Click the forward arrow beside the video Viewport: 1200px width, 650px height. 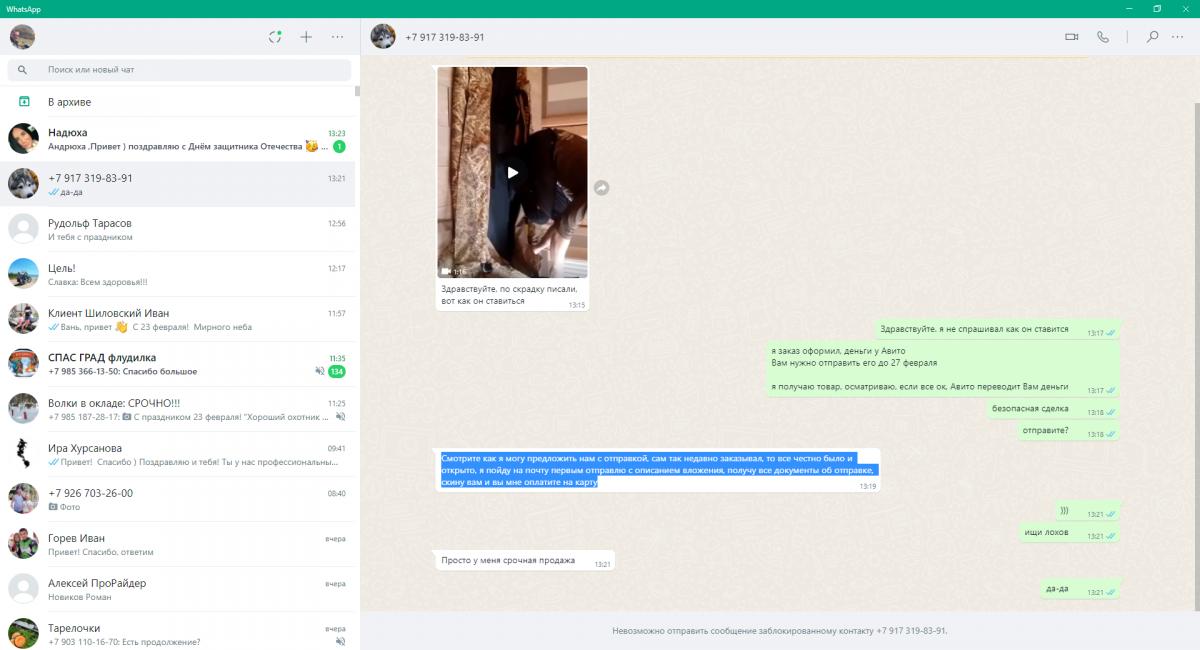[x=601, y=187]
